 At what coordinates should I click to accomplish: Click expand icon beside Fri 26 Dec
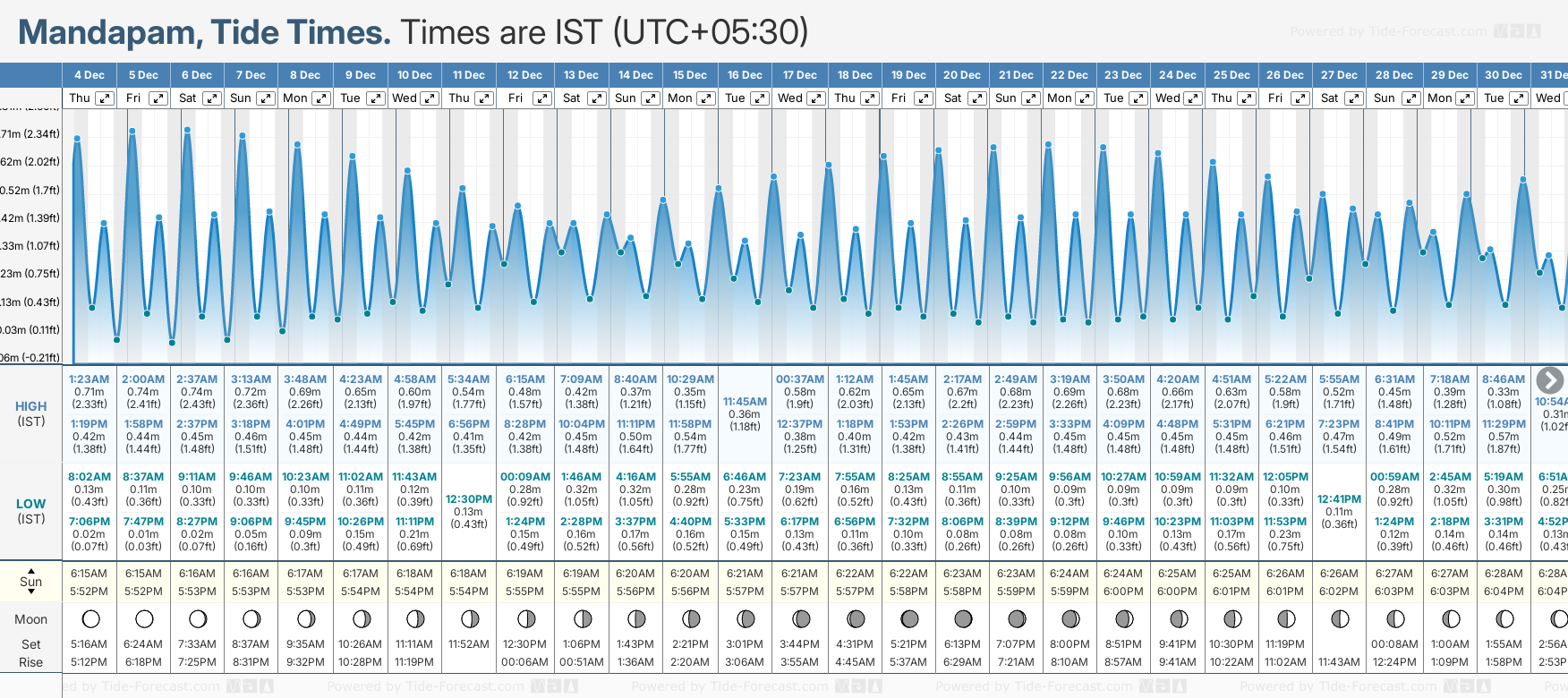1300,98
